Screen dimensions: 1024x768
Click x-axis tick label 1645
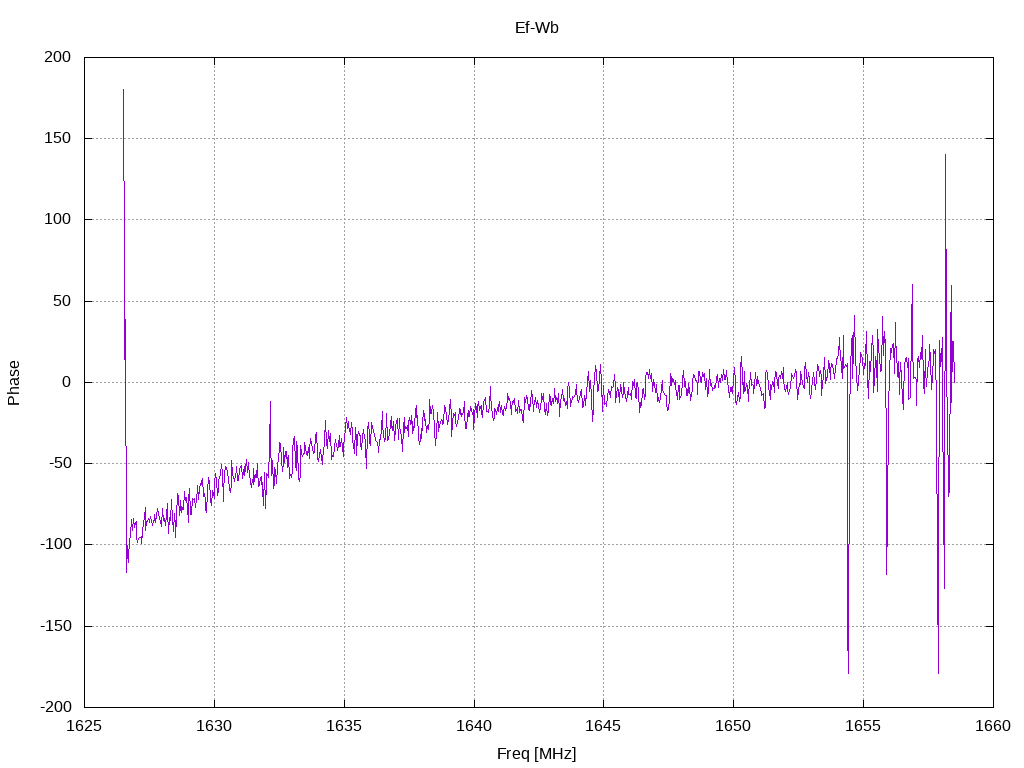pyautogui.click(x=603, y=726)
